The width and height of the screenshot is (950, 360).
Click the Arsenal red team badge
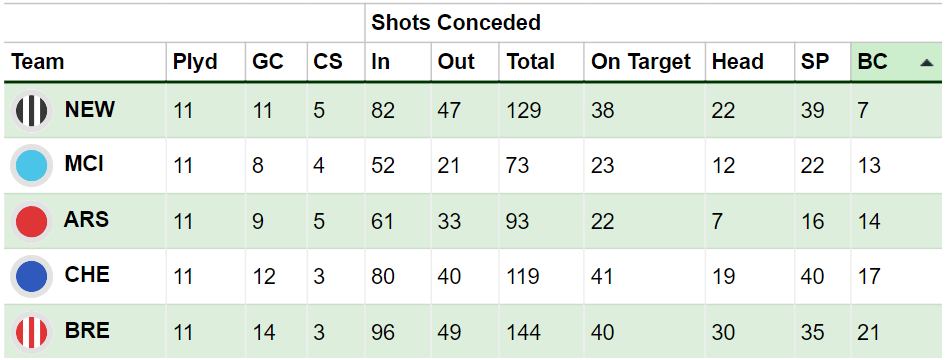point(32,221)
